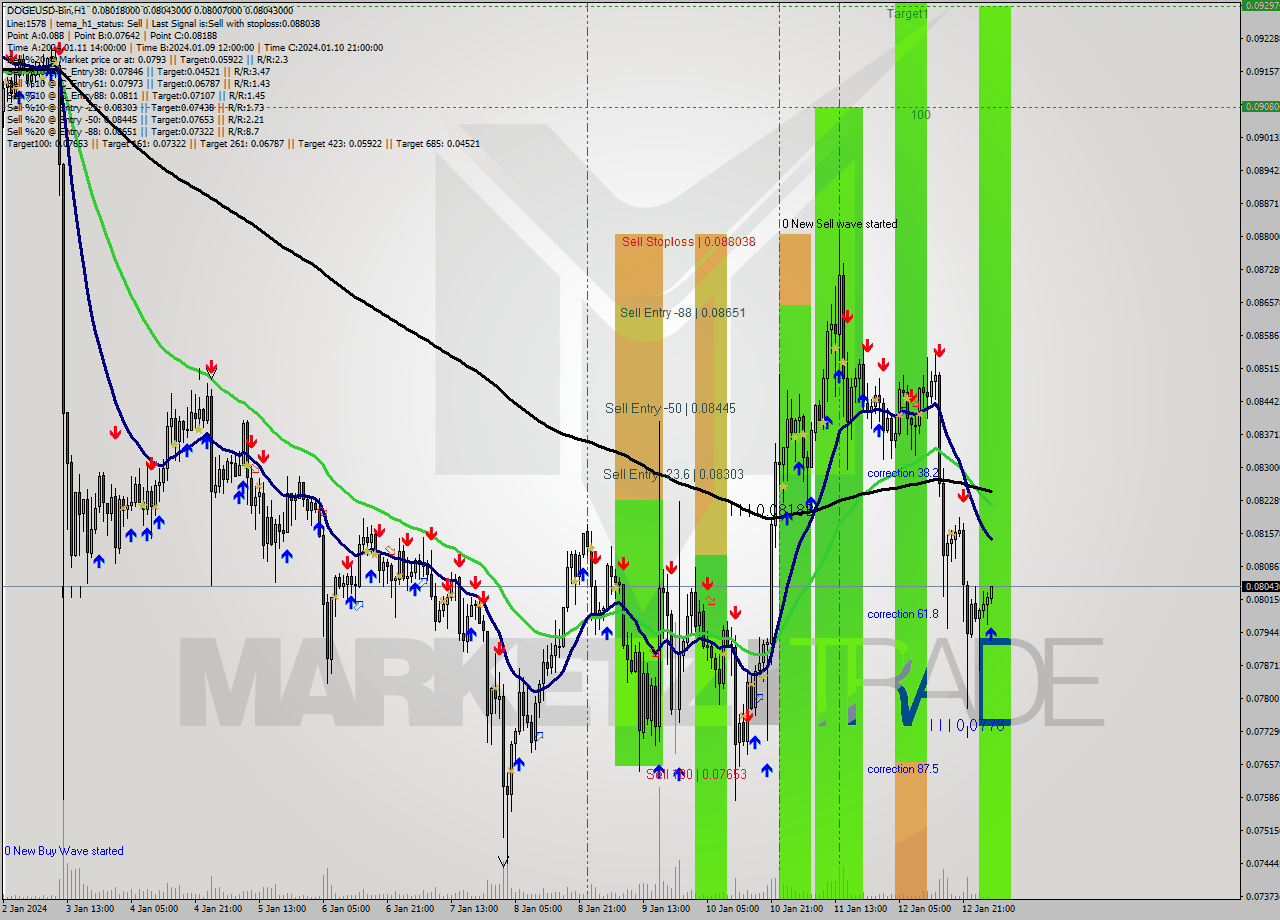Click the 0.08228 price axis value
Viewport: 1280px width, 920px height.
(1262, 500)
